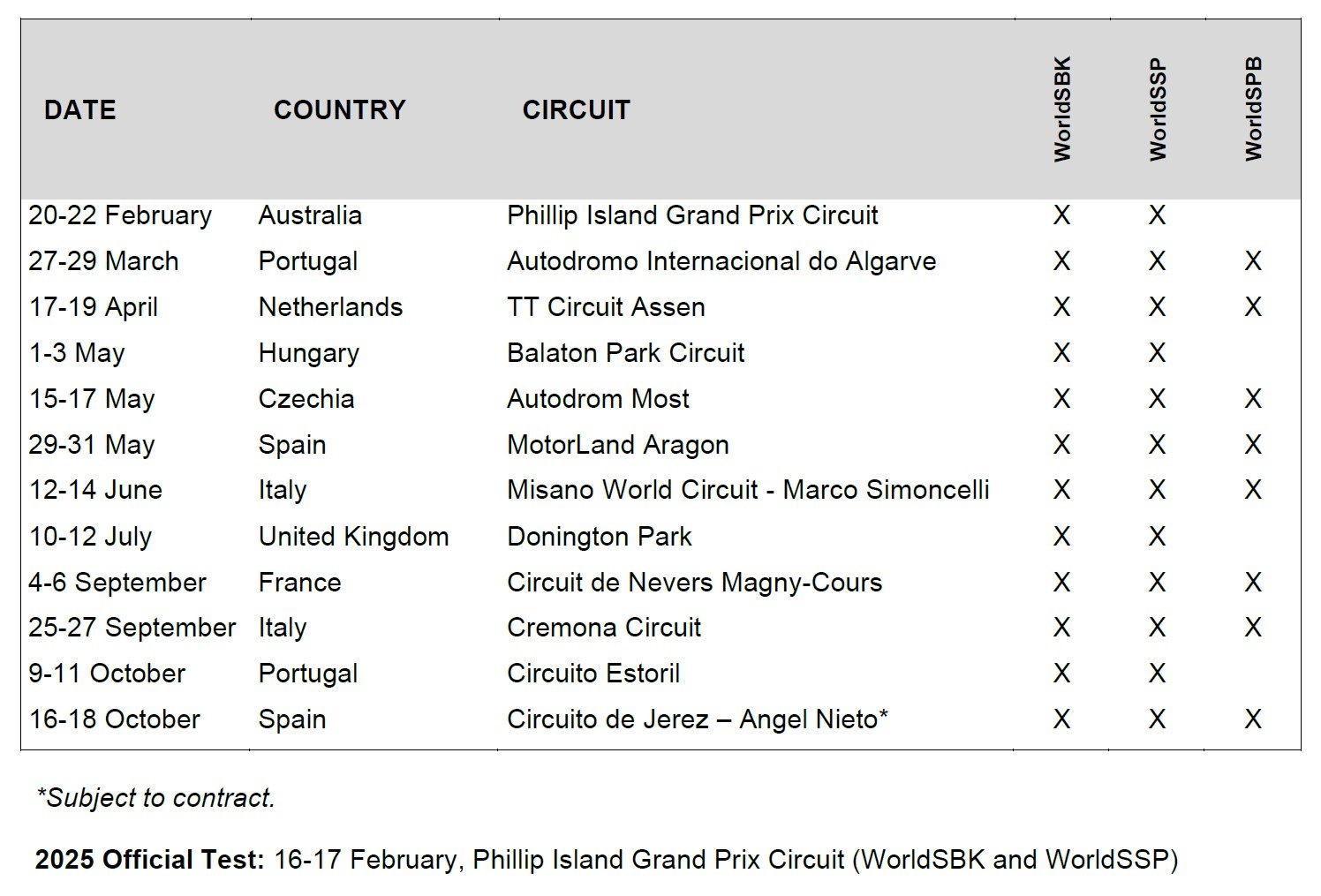This screenshot has height=896, width=1321.
Task: Click the rotated WorldSBK column header
Action: click(1062, 109)
